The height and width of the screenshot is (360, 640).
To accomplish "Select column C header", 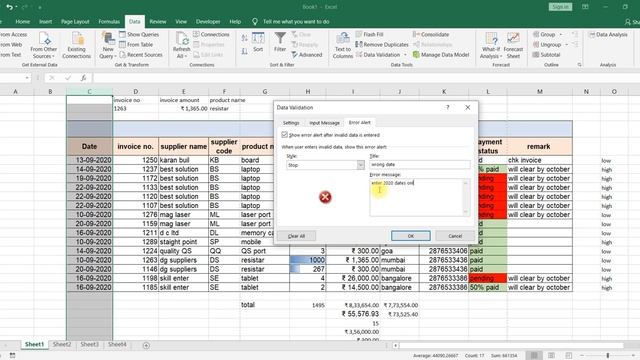I will tap(89, 91).
